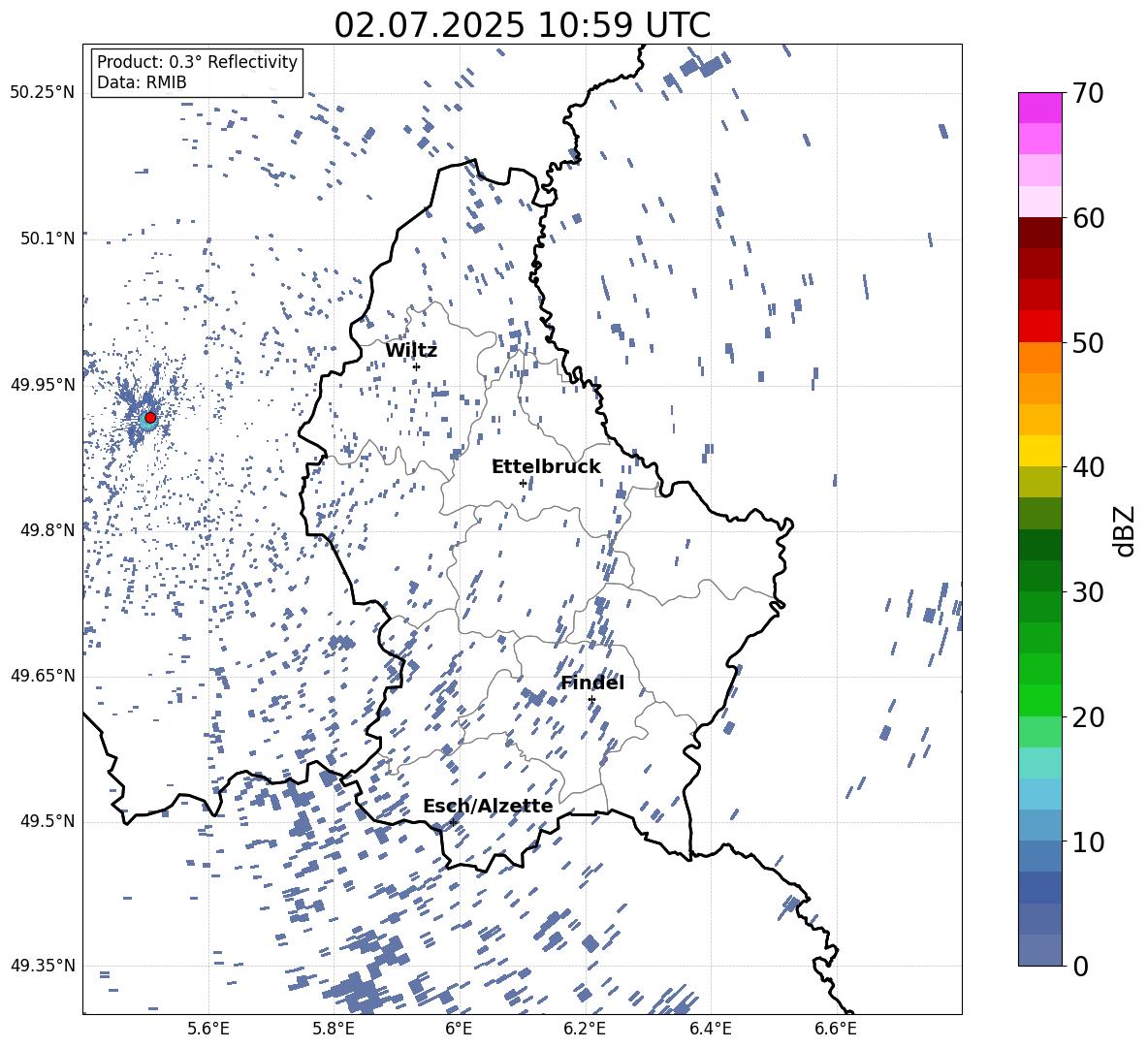Screen dimensions: 1148x1048
Task: Click the yellow colorbar segment near 40
Action: pyautogui.click(x=1040, y=452)
